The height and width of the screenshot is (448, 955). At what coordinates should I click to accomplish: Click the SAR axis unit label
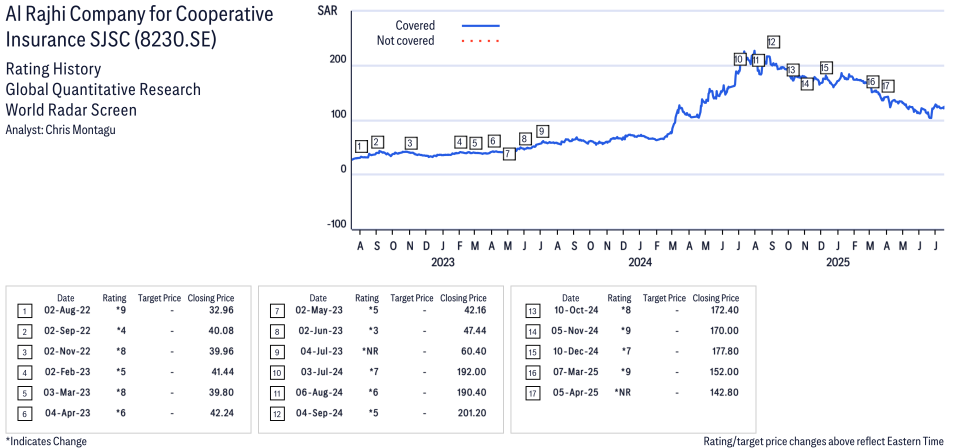(x=327, y=10)
